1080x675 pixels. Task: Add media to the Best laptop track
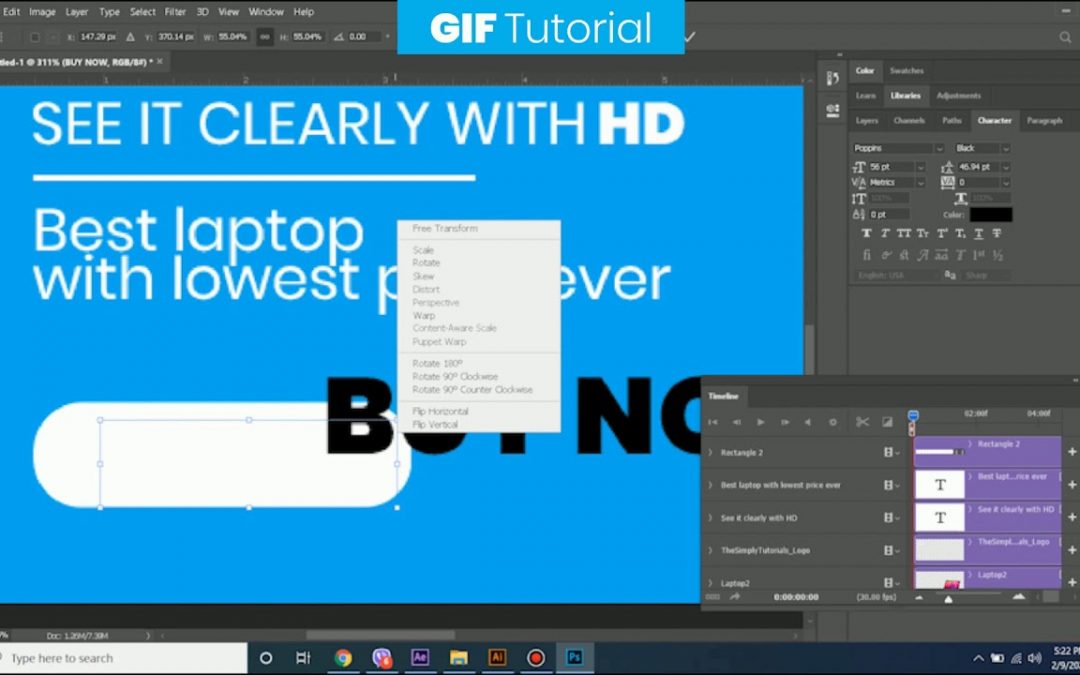[1072, 484]
